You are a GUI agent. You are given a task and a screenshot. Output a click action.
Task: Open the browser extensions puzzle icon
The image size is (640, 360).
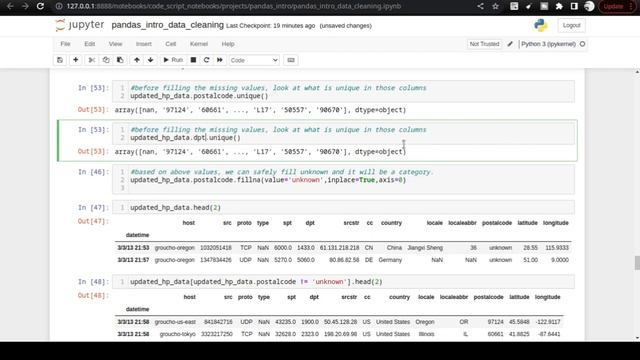click(559, 6)
